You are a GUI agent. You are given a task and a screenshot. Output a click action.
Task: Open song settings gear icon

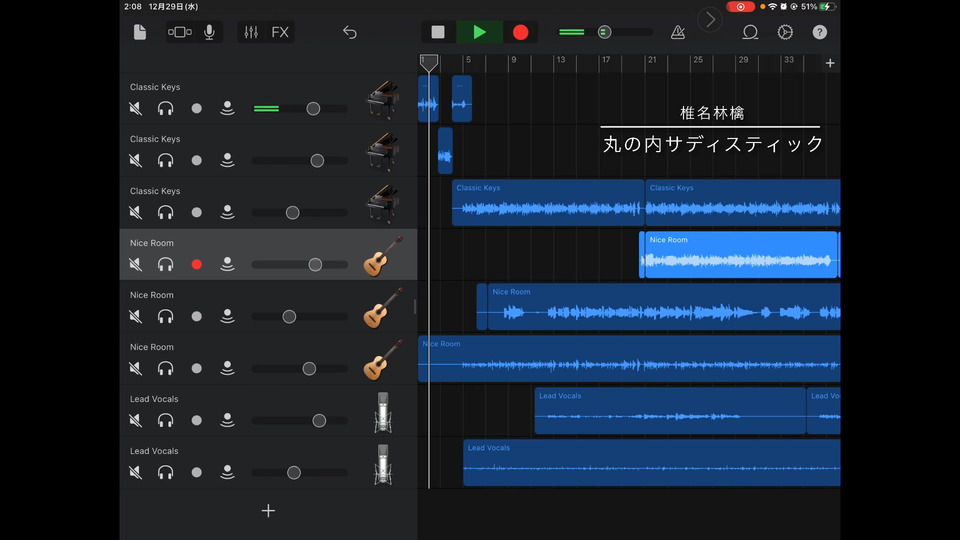785,32
